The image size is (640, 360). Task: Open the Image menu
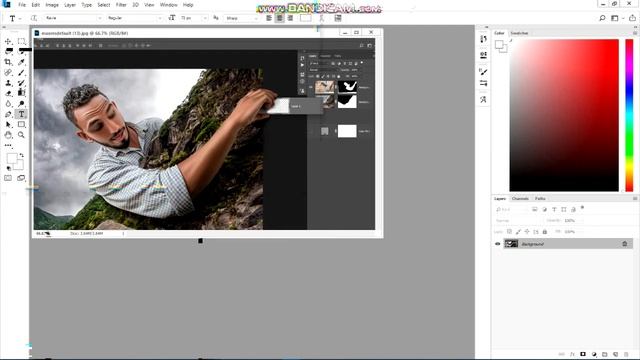(x=52, y=5)
